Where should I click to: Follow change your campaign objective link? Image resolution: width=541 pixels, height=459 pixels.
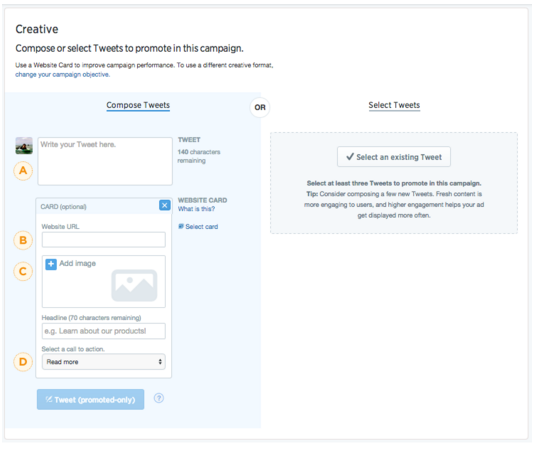62,75
